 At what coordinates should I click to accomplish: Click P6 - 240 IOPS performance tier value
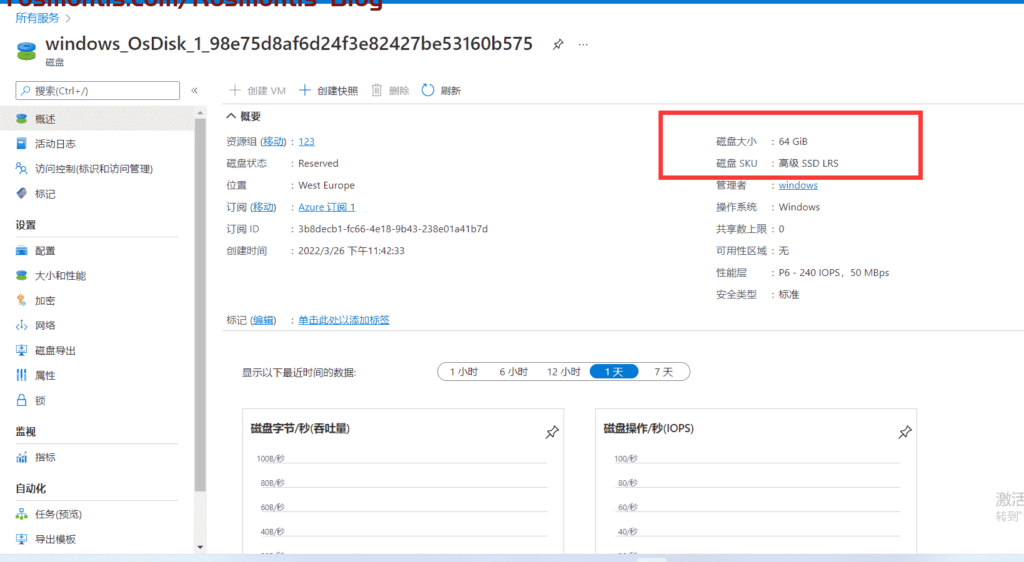click(x=834, y=272)
